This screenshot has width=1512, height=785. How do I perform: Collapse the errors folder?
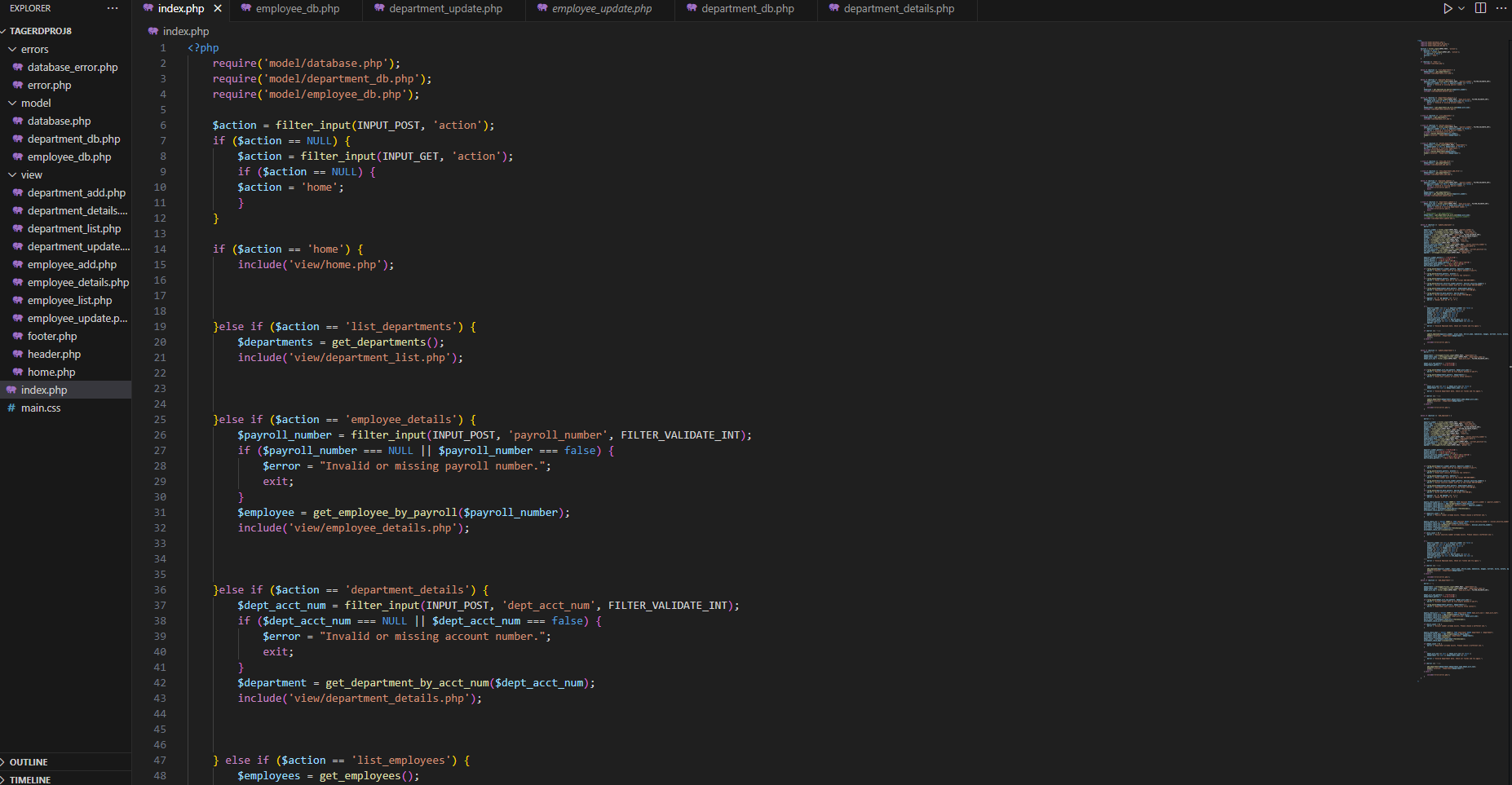coord(12,49)
